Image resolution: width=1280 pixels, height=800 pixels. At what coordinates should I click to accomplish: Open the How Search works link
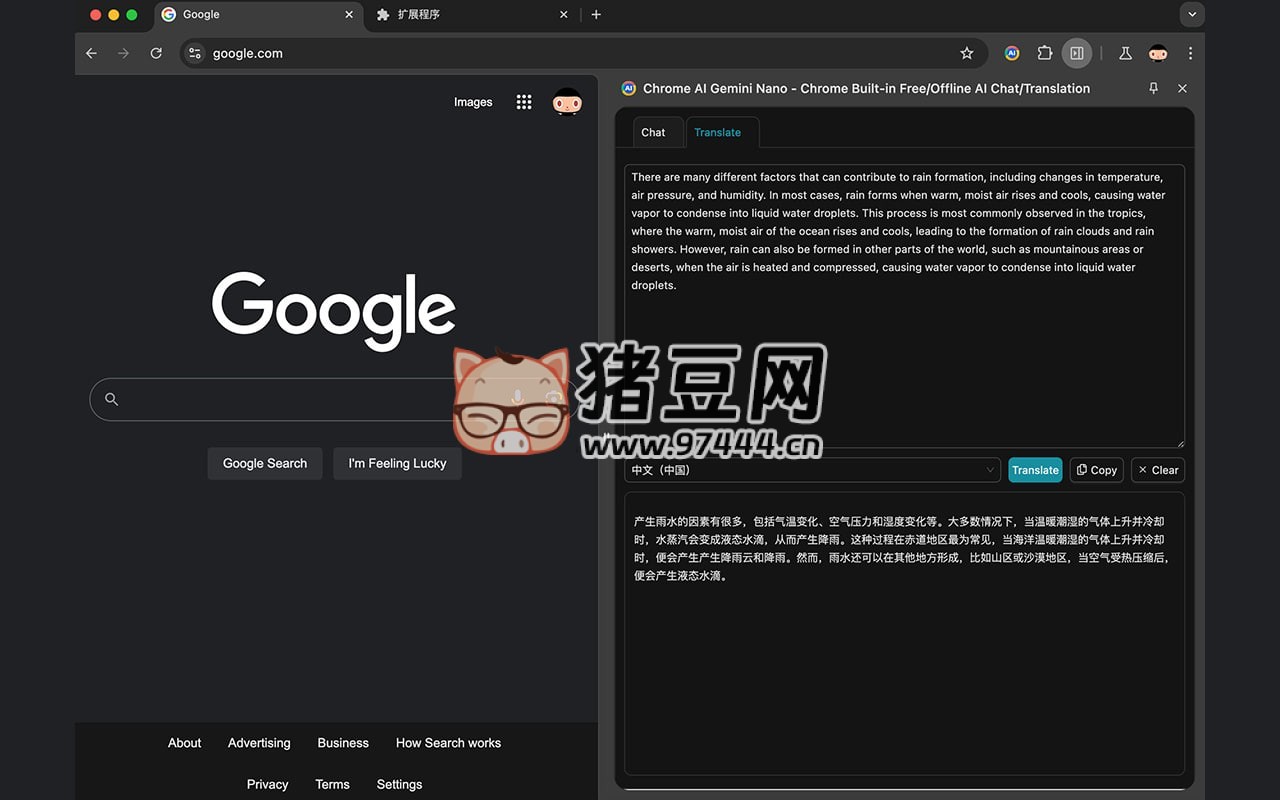[448, 743]
